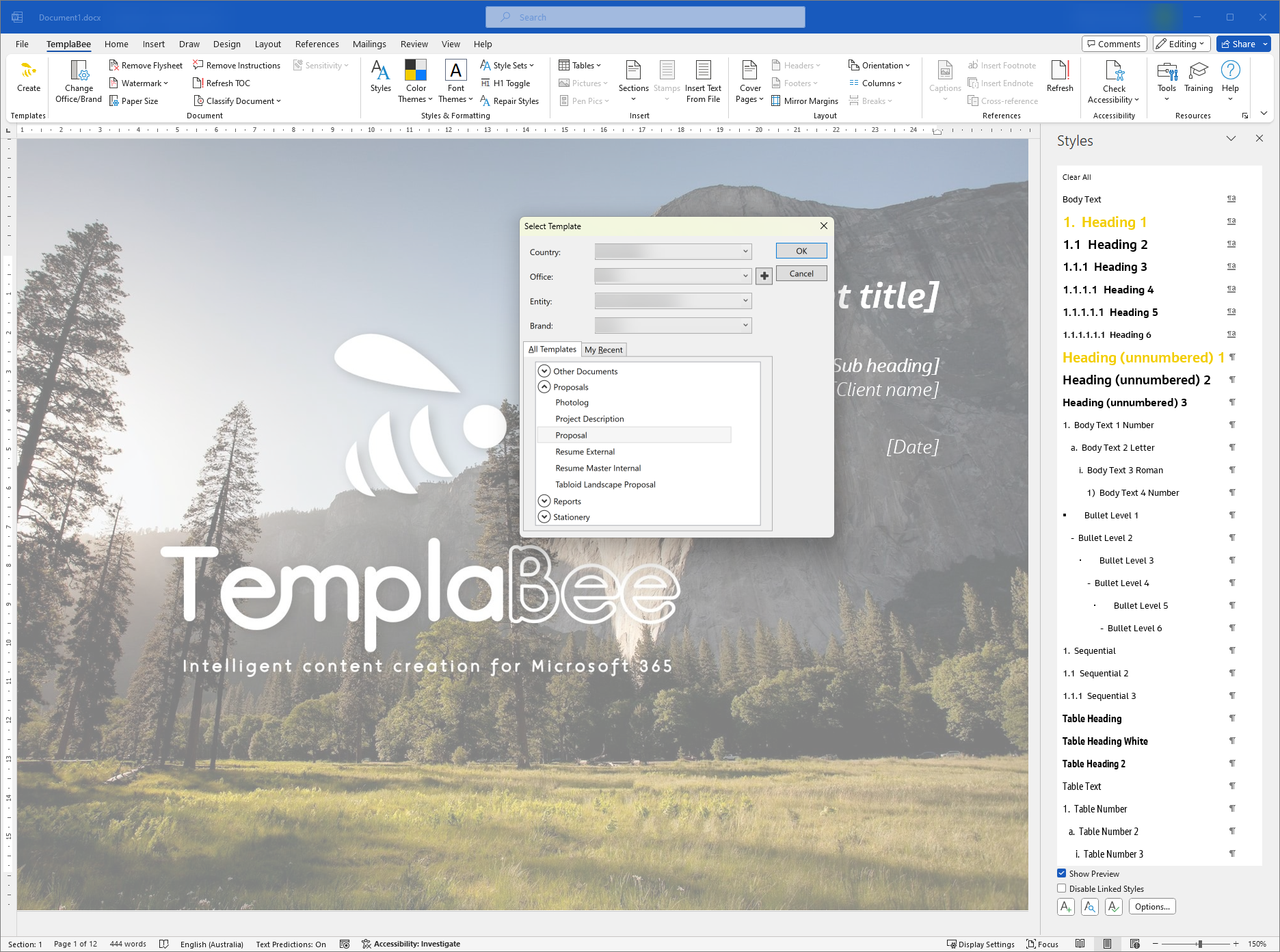Open Change Office/Brand tool
The image size is (1280, 952).
coord(79,81)
